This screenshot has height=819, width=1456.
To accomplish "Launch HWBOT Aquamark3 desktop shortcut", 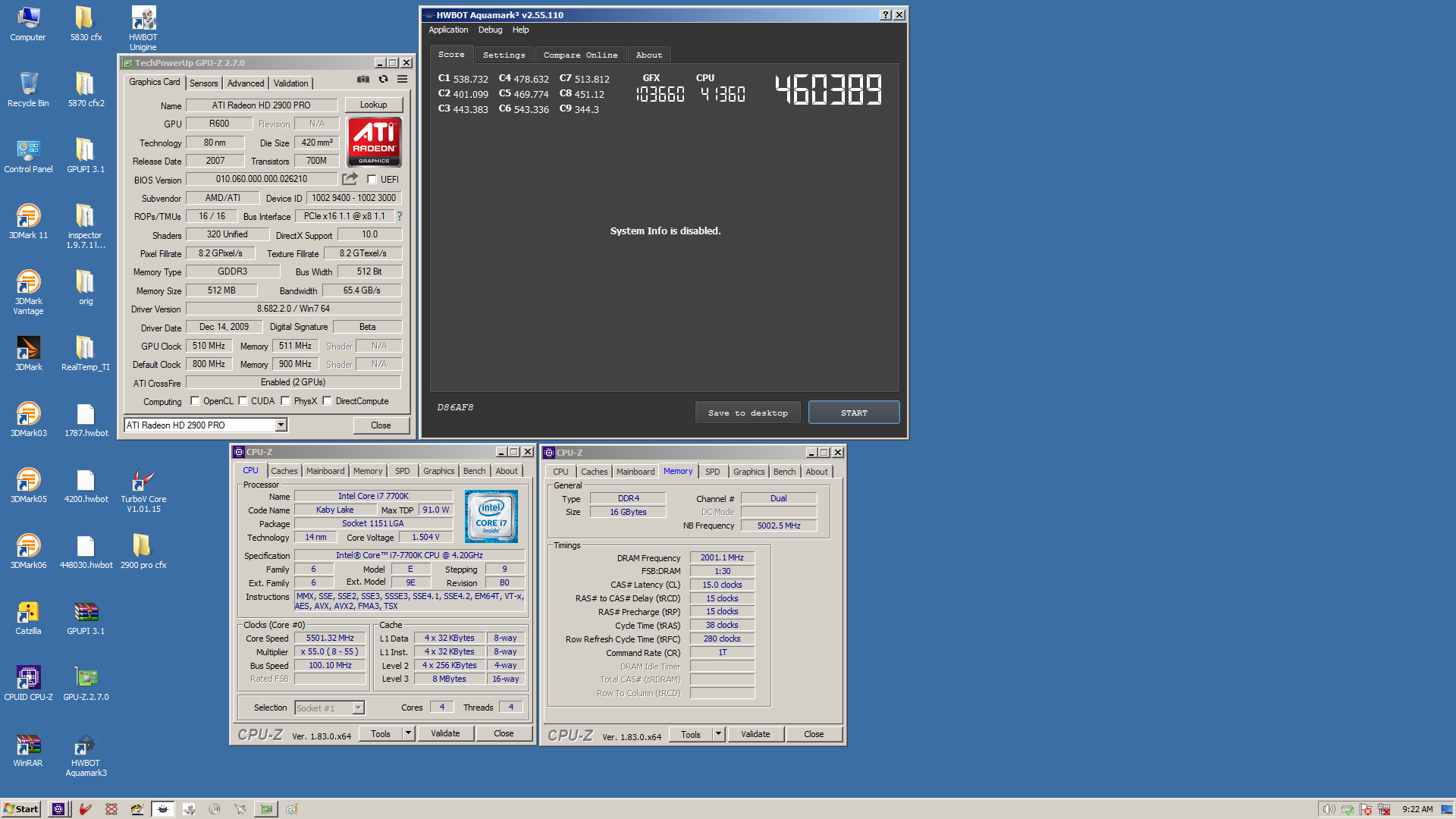I will 86,754.
